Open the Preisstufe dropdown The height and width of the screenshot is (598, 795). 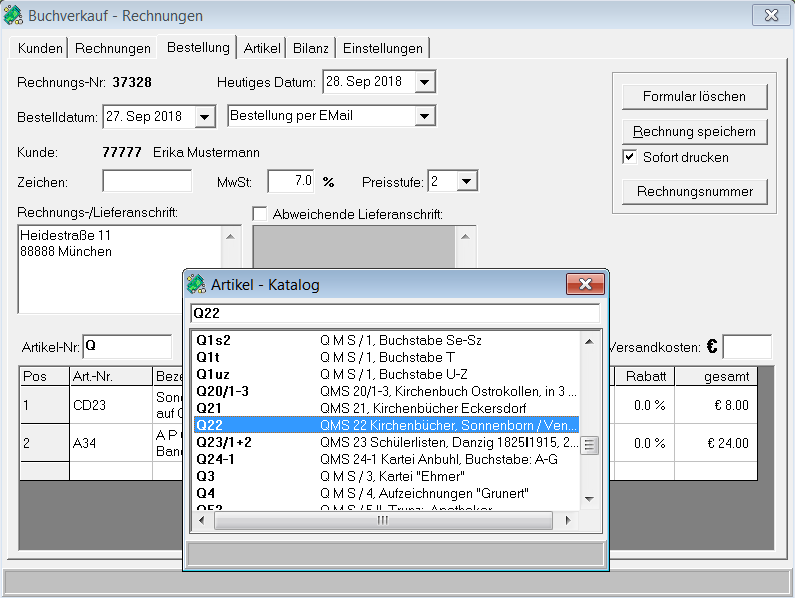tap(467, 181)
